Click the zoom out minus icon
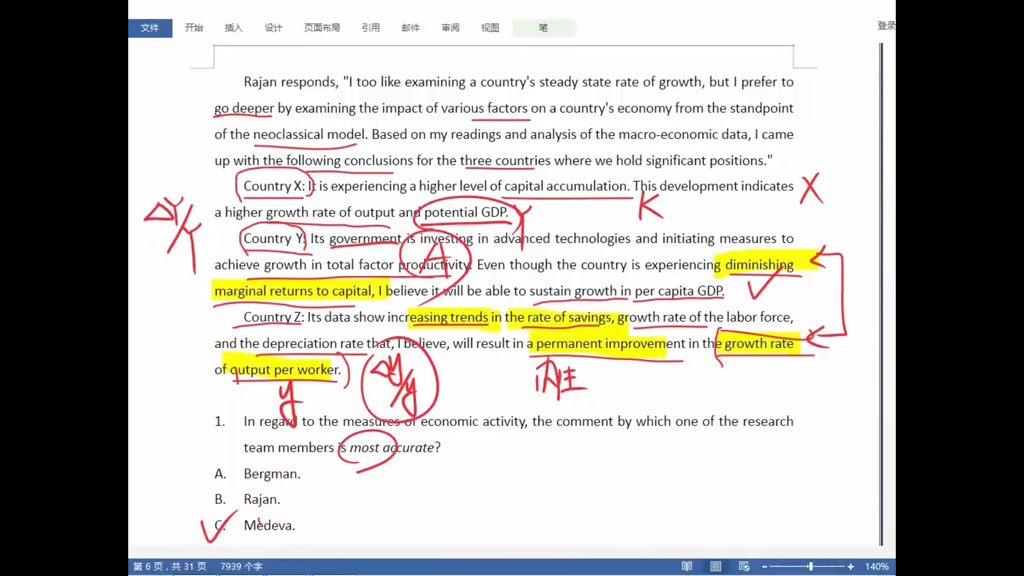Image resolution: width=1024 pixels, height=576 pixels. 765,566
